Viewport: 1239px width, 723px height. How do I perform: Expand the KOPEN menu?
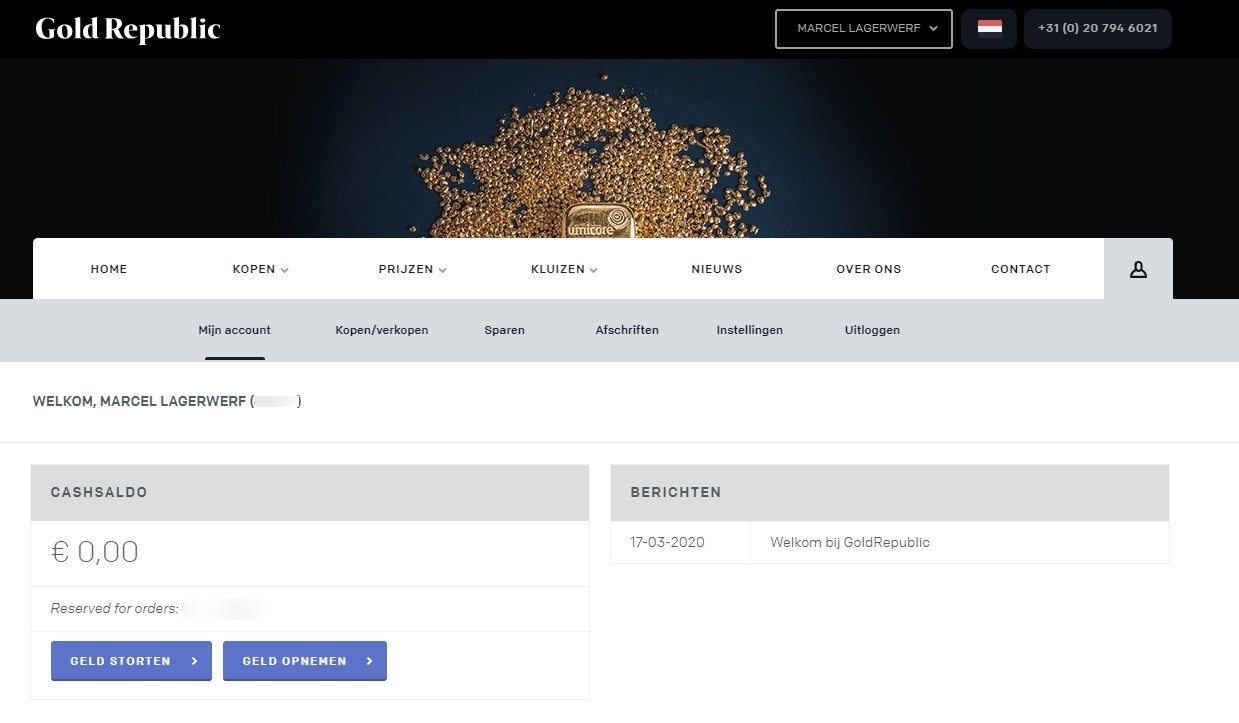click(260, 269)
